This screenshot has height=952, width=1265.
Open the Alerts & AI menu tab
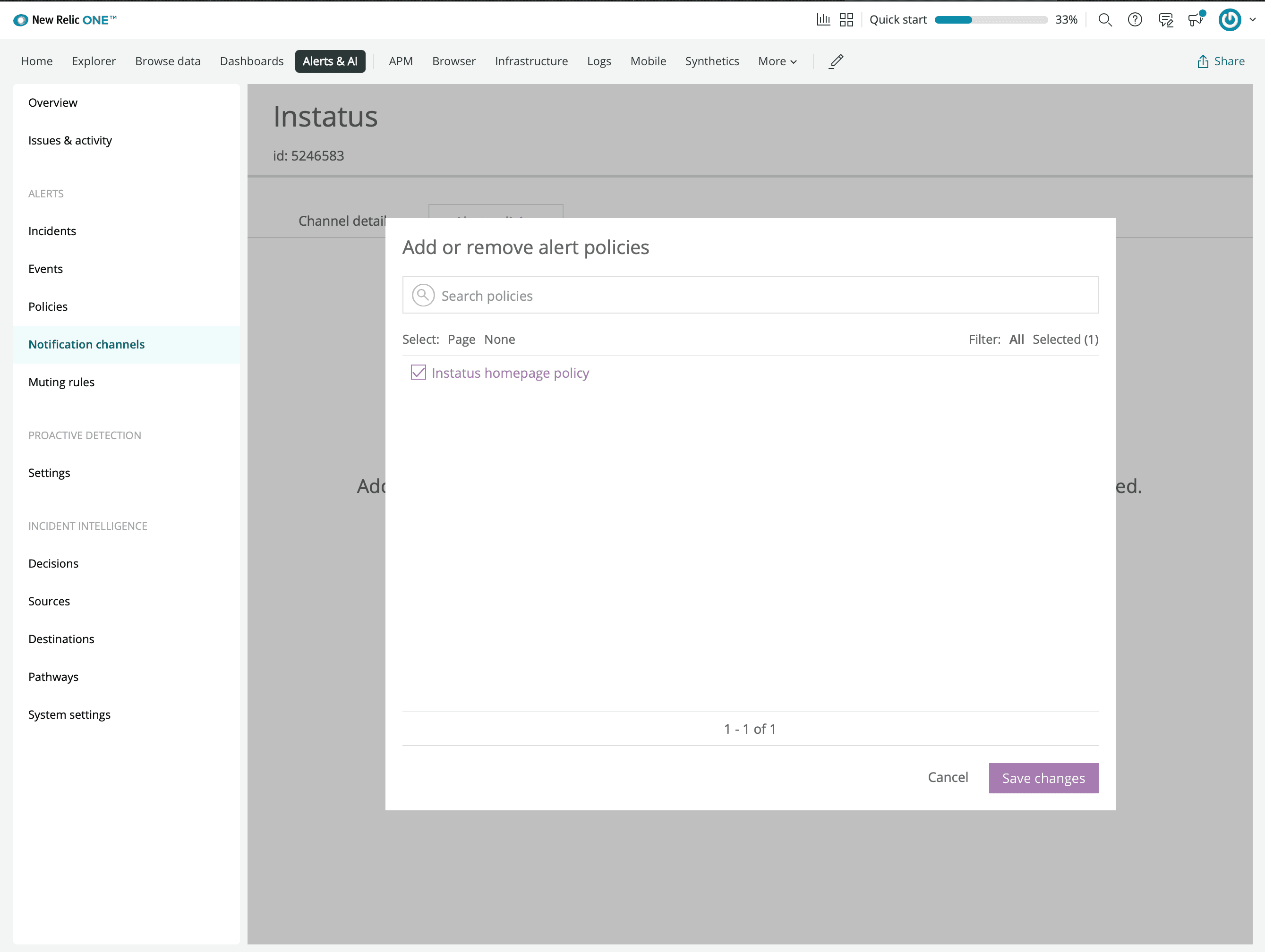click(x=330, y=61)
